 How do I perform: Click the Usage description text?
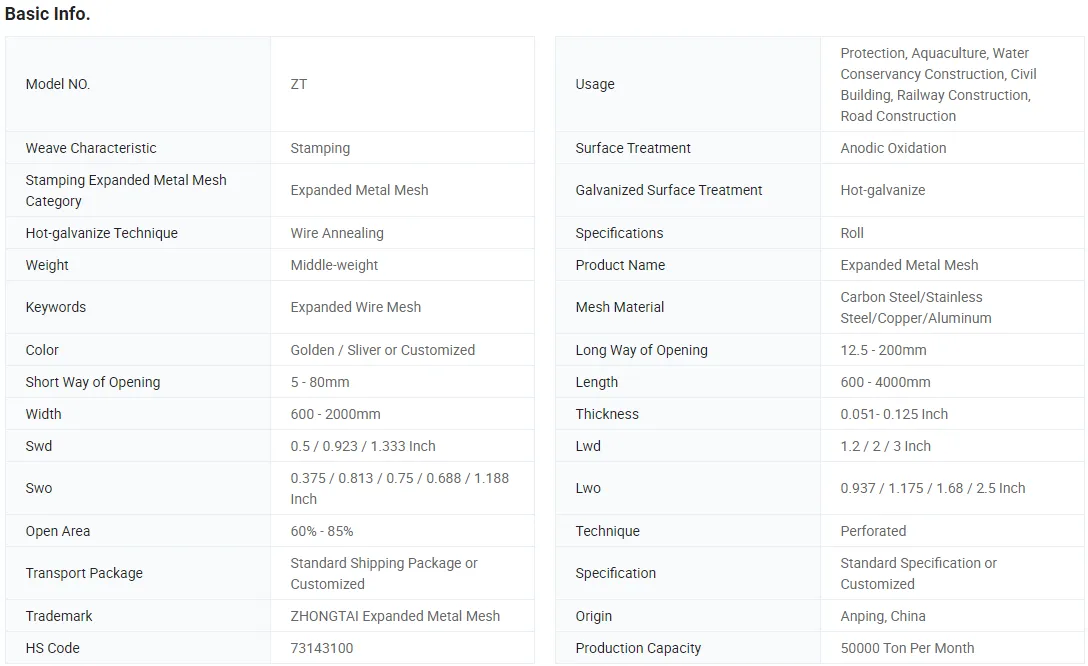pos(937,84)
